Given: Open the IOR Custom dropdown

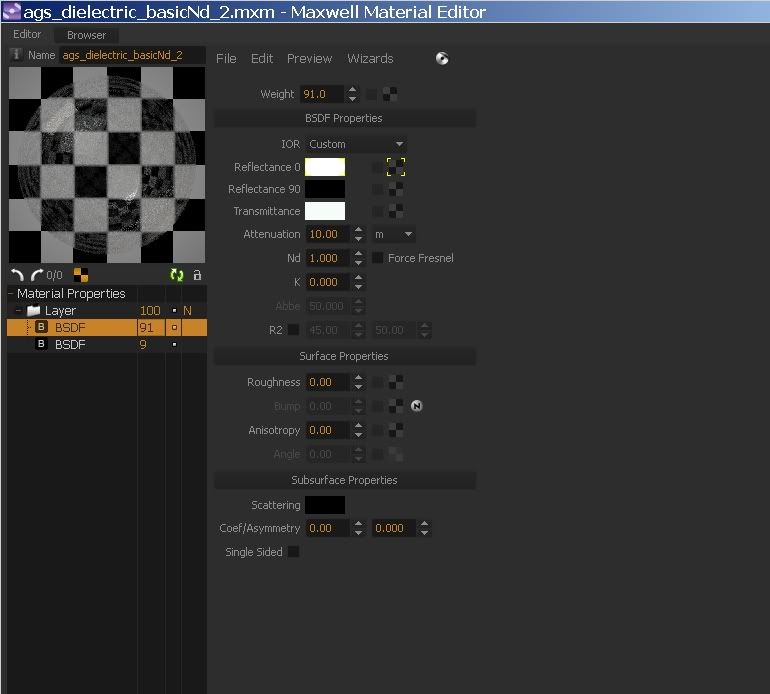Looking at the screenshot, I should (356, 144).
